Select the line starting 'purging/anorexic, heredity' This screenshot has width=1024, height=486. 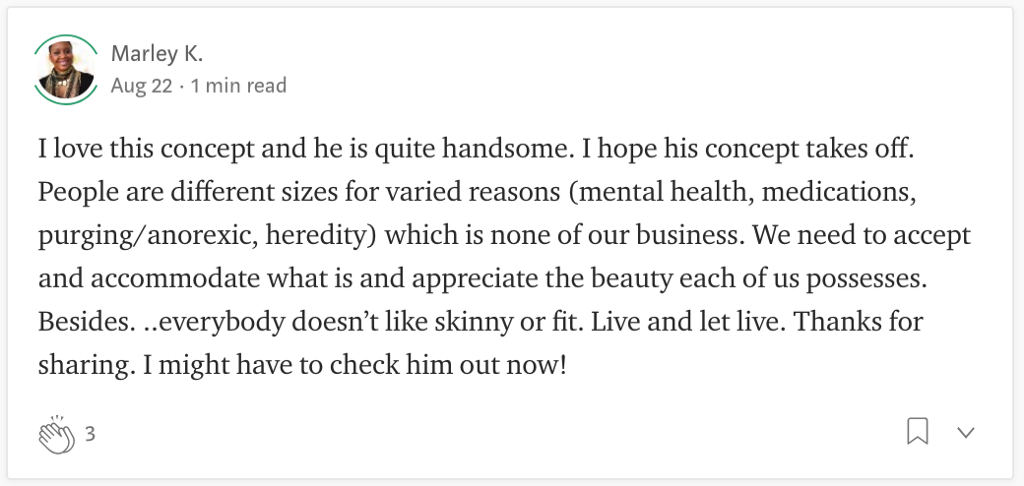tap(504, 236)
